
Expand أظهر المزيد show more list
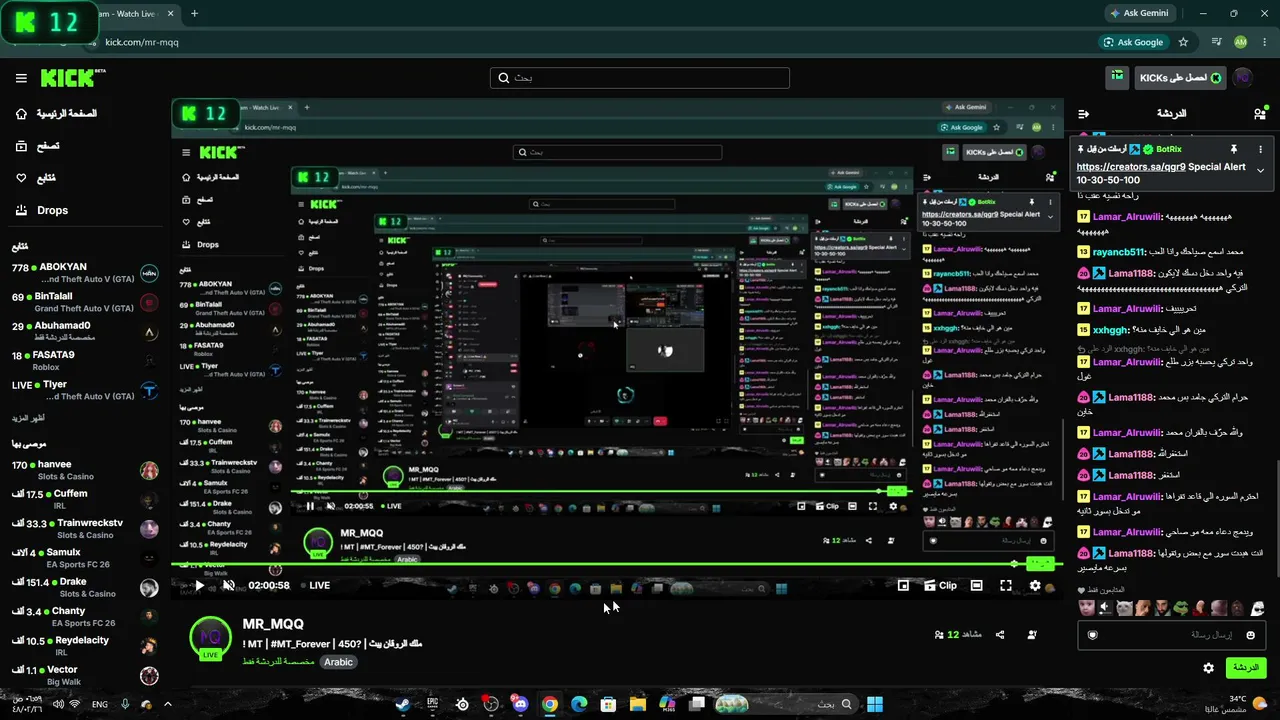coord(29,418)
